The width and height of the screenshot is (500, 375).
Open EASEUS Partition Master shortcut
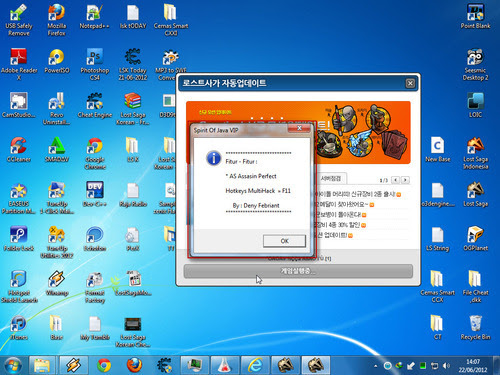(19, 198)
